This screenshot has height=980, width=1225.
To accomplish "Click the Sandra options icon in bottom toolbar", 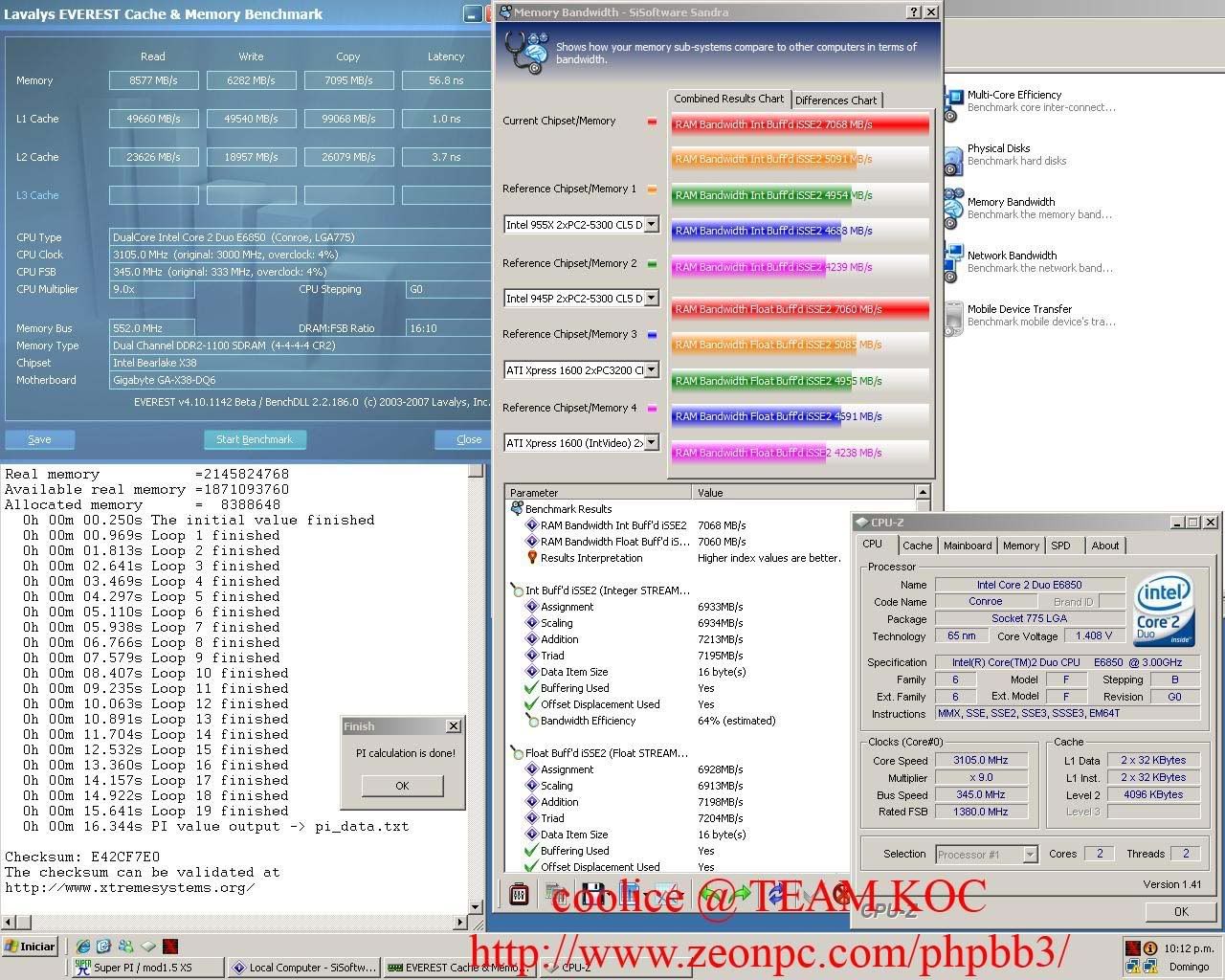I will 519,895.
